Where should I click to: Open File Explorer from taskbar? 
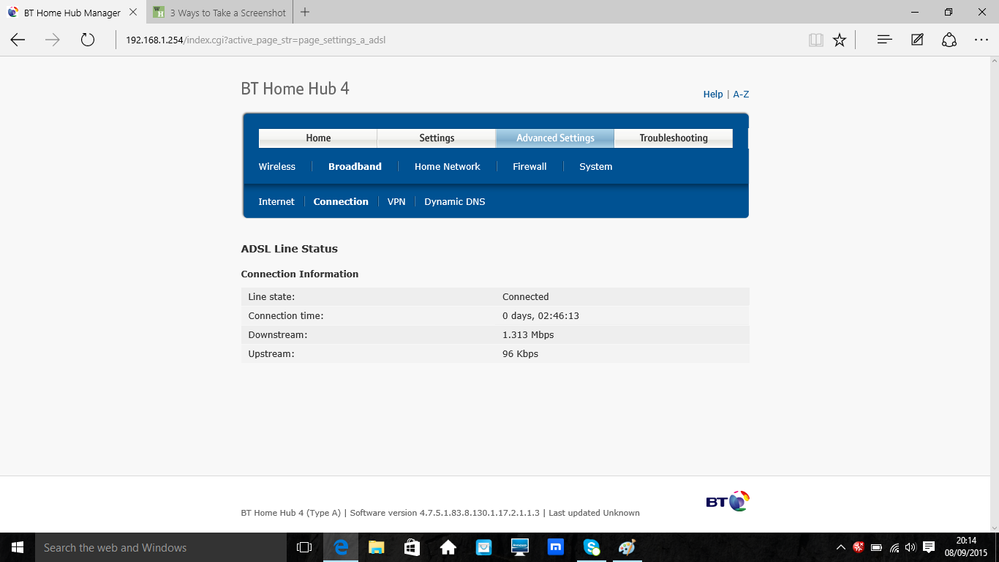click(377, 547)
